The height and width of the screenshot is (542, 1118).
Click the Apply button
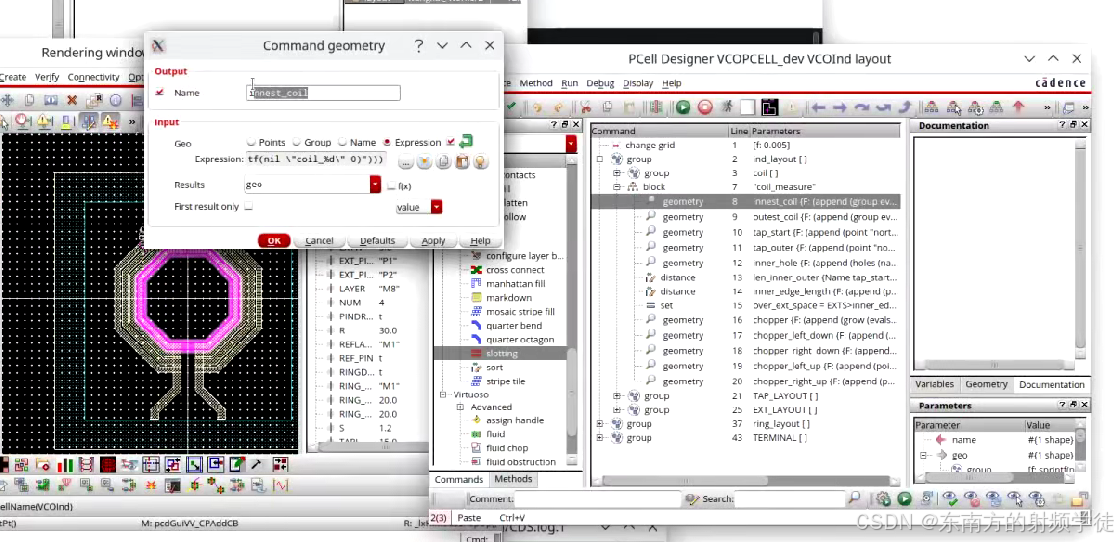(433, 240)
